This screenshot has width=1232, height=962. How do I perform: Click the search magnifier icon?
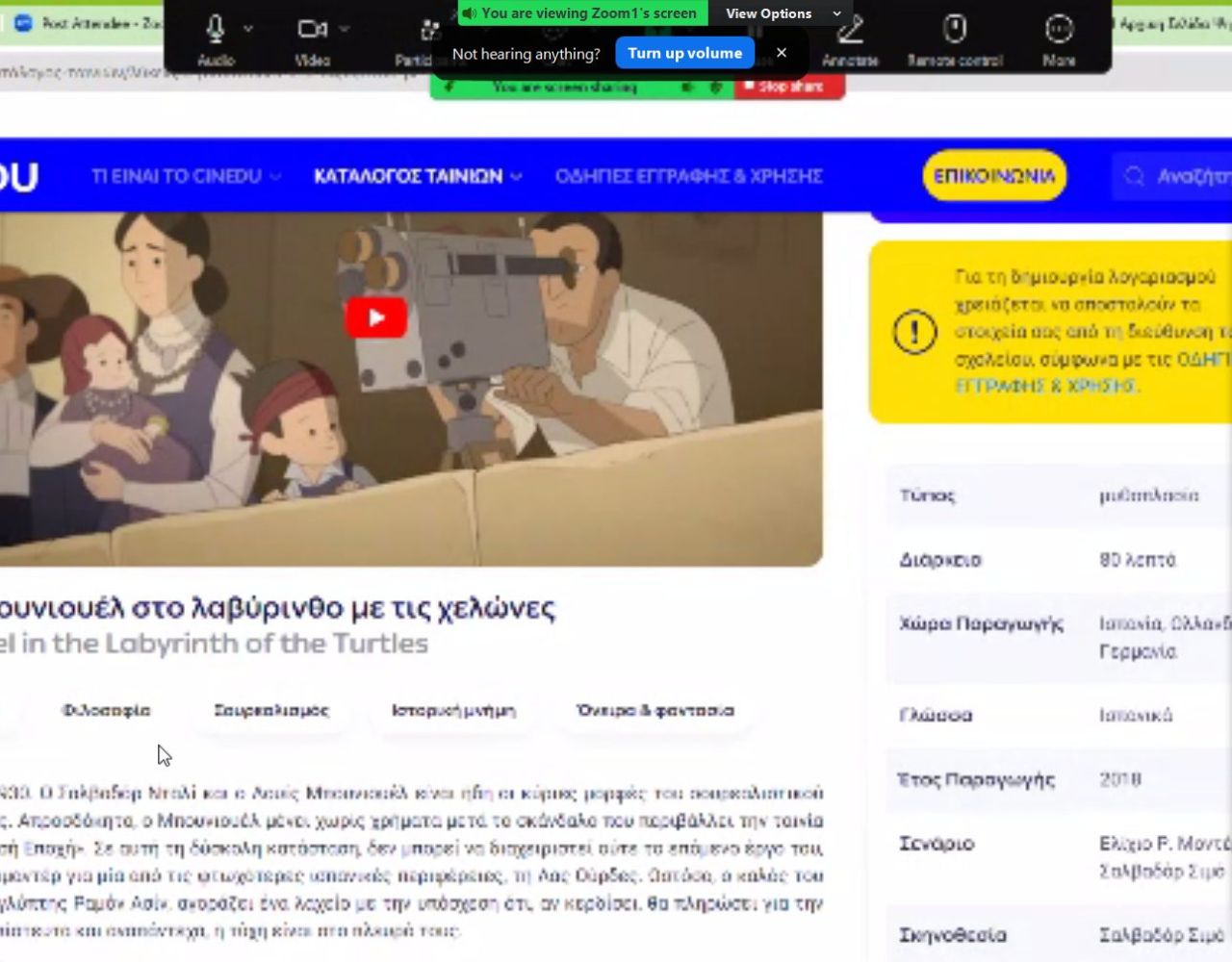pyautogui.click(x=1135, y=176)
